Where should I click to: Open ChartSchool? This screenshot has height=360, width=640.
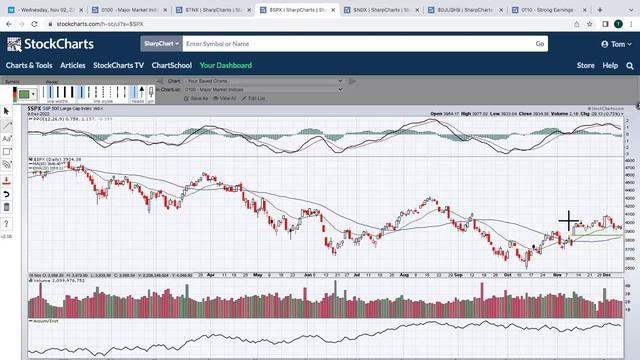[172, 65]
